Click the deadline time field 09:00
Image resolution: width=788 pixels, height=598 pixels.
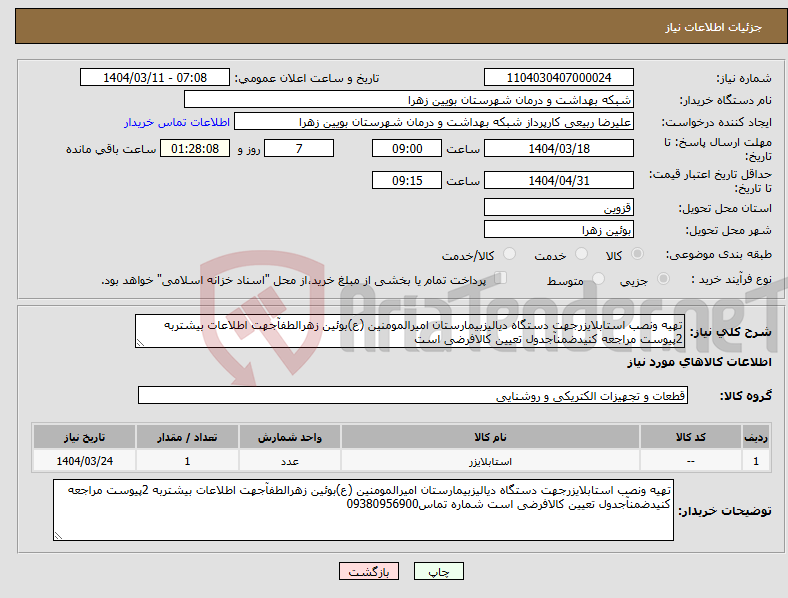pyautogui.click(x=407, y=148)
